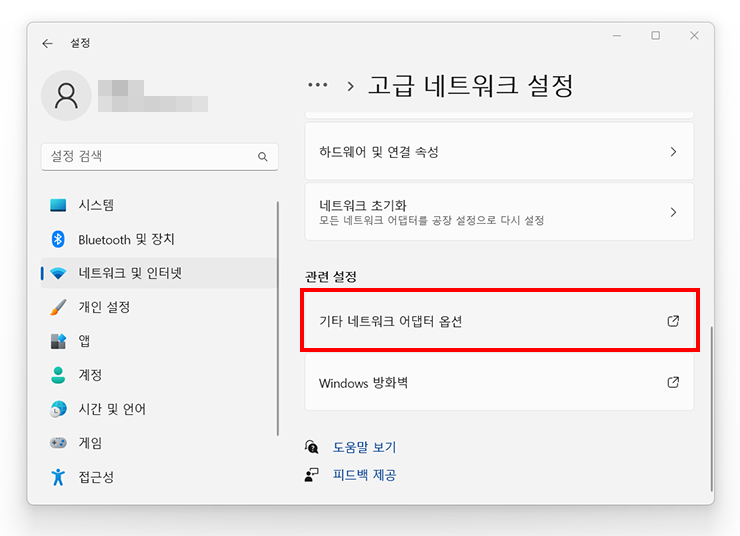Click the globe clock 시간 icon
Image resolution: width=740 pixels, height=536 pixels.
58,409
